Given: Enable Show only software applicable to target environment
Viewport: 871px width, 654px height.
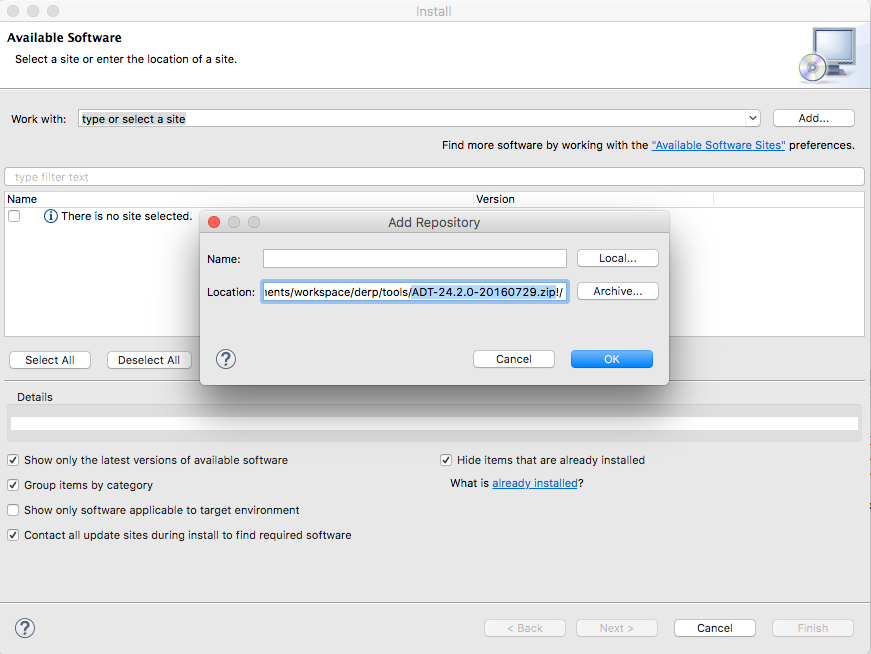Looking at the screenshot, I should click(13, 510).
